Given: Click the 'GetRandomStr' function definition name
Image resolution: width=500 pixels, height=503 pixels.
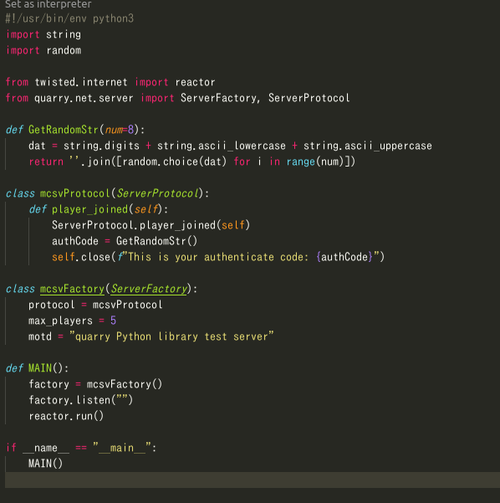Looking at the screenshot, I should [x=63, y=130].
